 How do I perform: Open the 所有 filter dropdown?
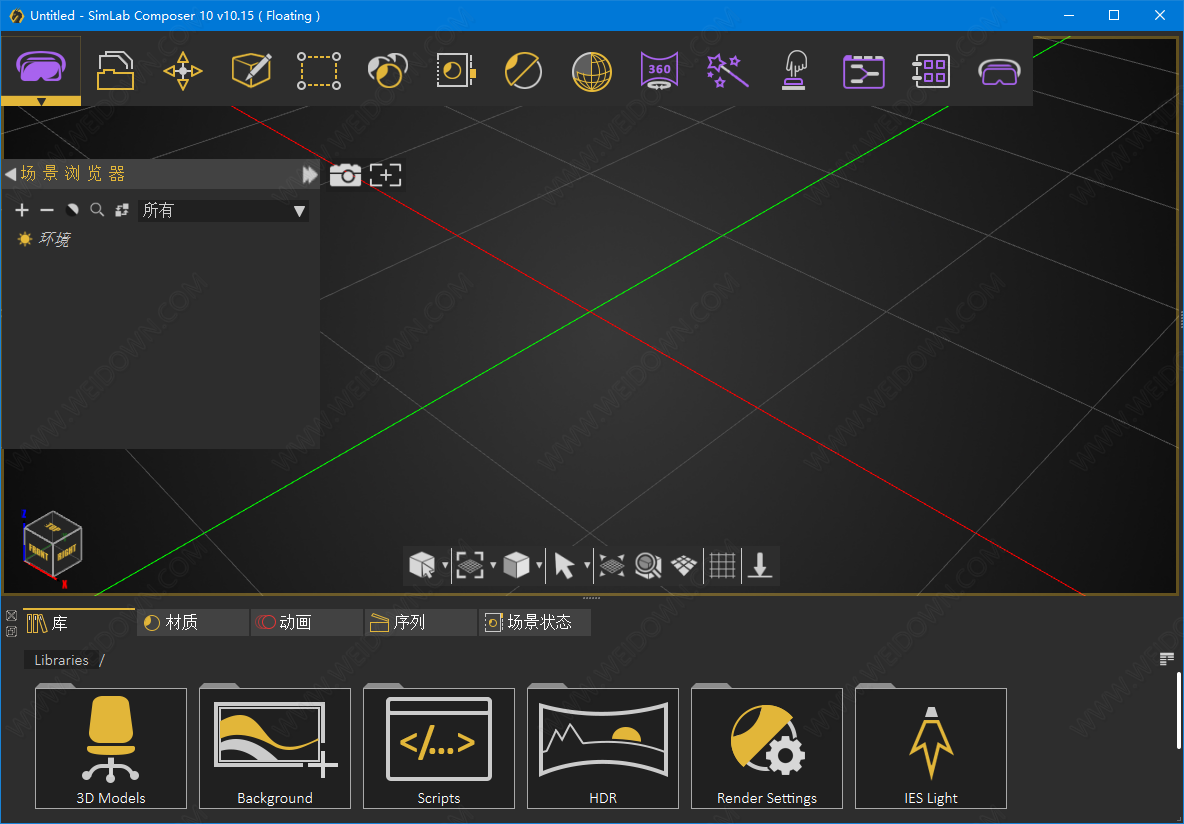coord(224,210)
